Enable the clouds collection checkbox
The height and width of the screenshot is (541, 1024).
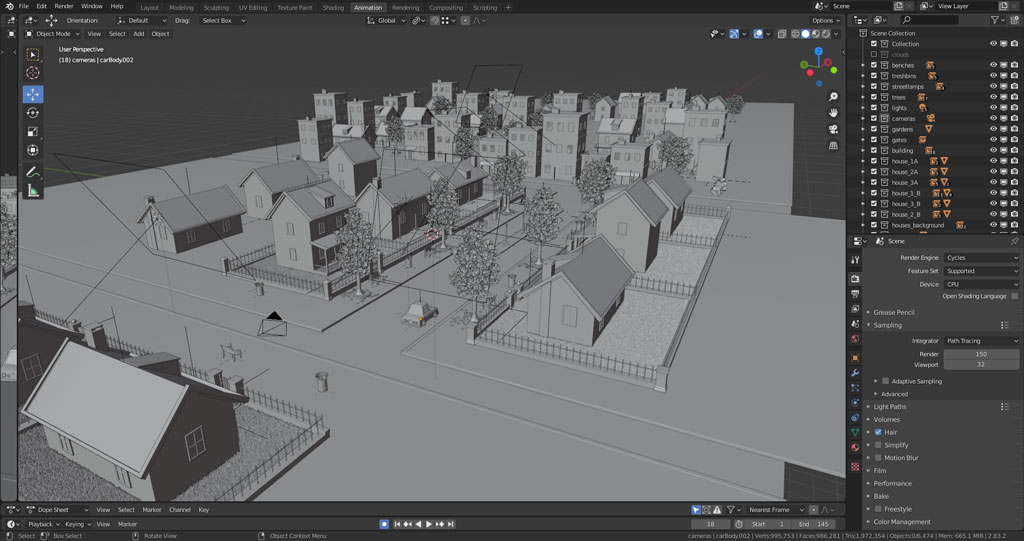point(874,55)
